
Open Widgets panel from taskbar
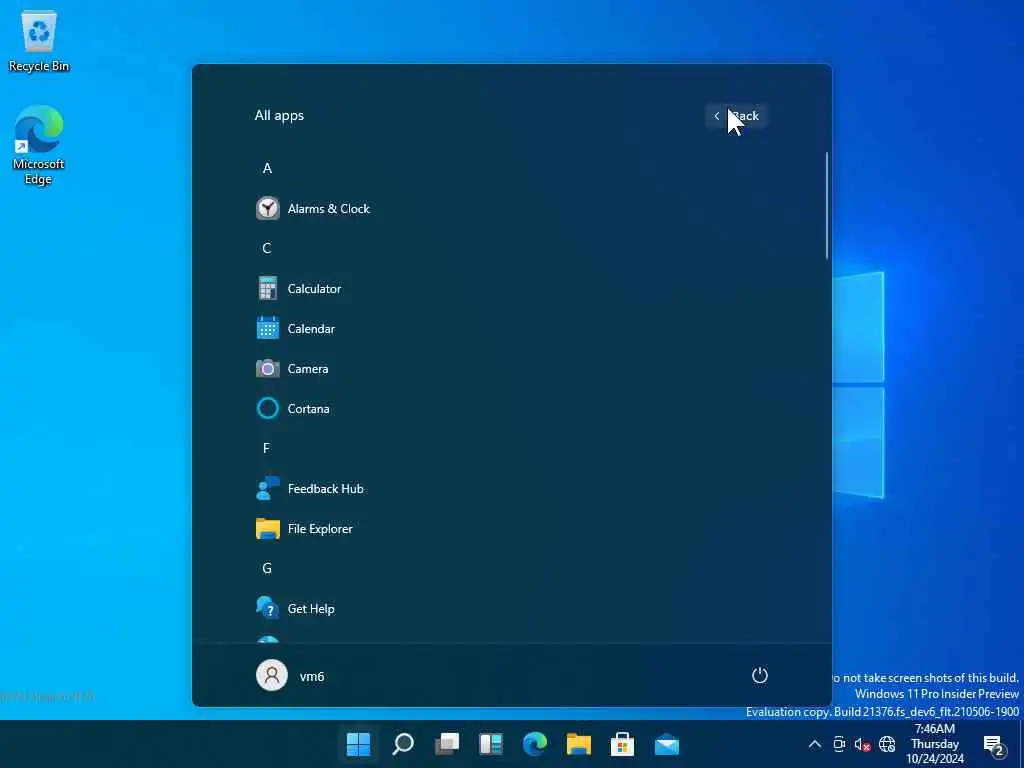(491, 744)
